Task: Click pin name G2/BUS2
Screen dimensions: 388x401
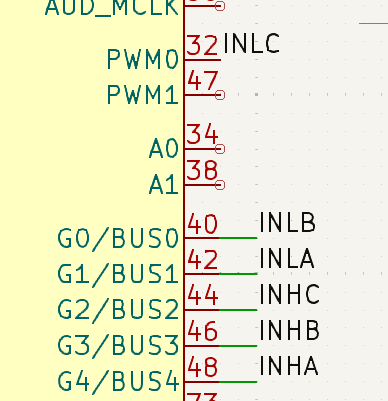Action: click(119, 310)
